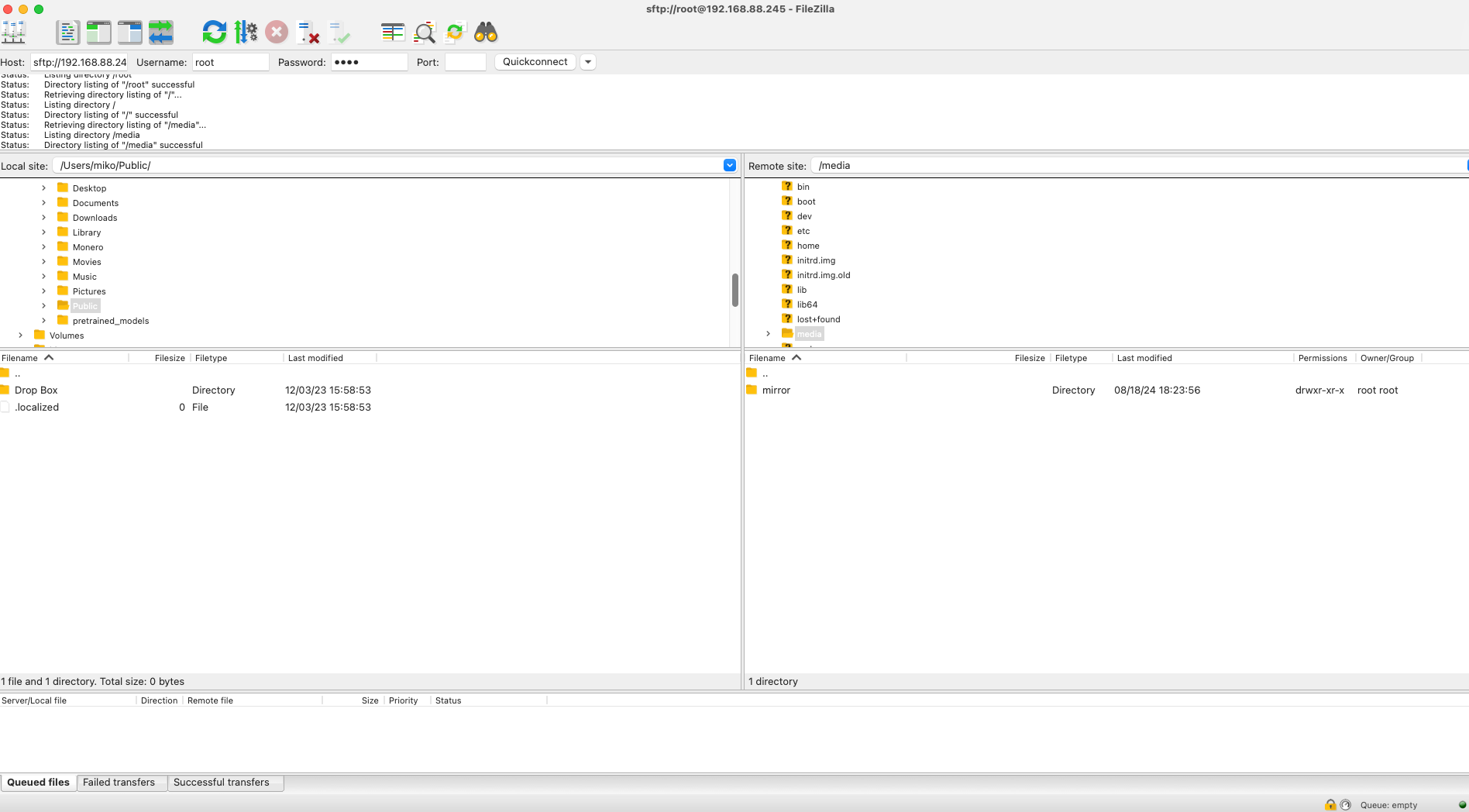This screenshot has height=812, width=1469.
Task: Toggle processing of transfer queue
Action: [x=246, y=33]
